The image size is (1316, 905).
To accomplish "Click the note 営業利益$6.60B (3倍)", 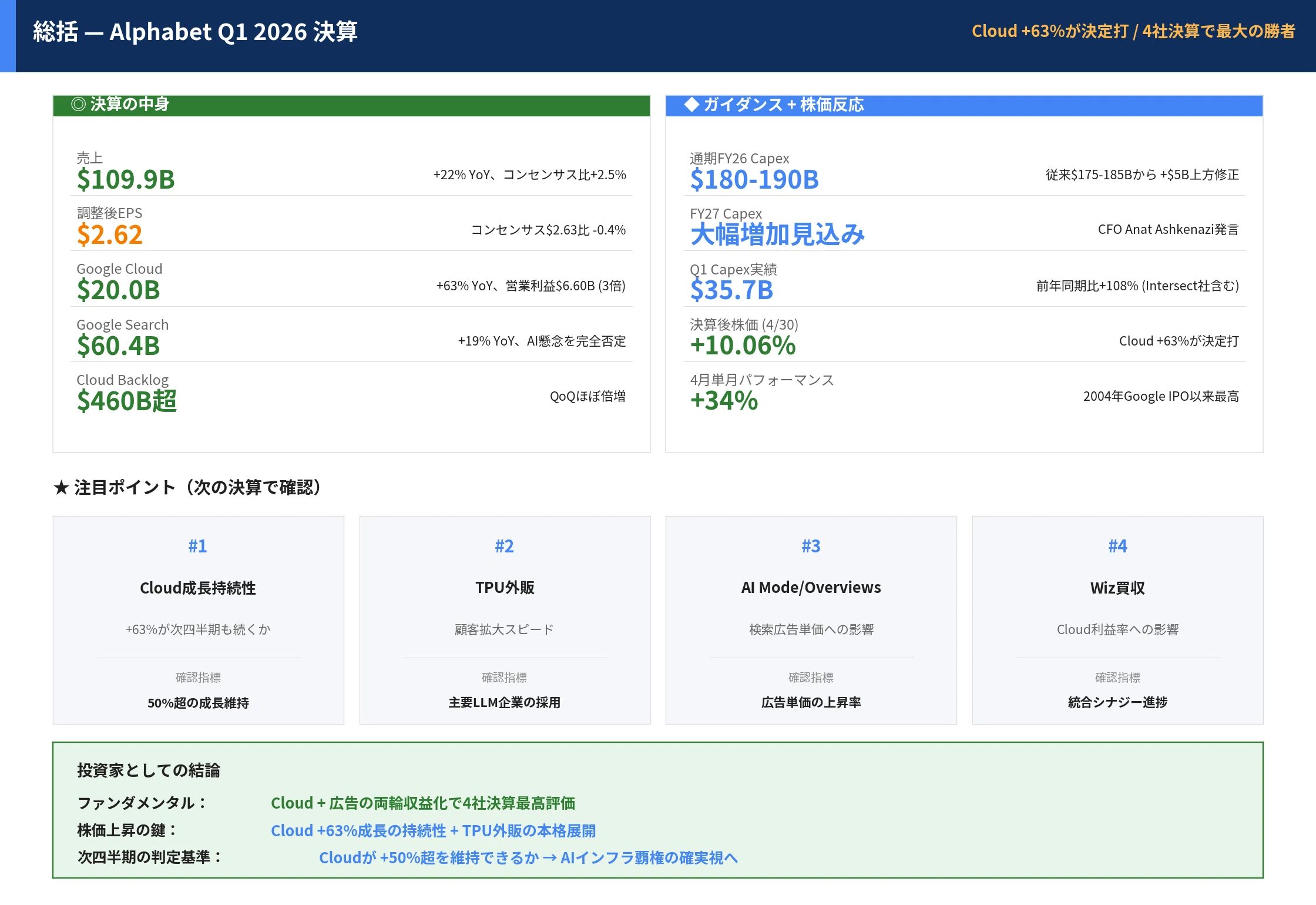I will 565,286.
